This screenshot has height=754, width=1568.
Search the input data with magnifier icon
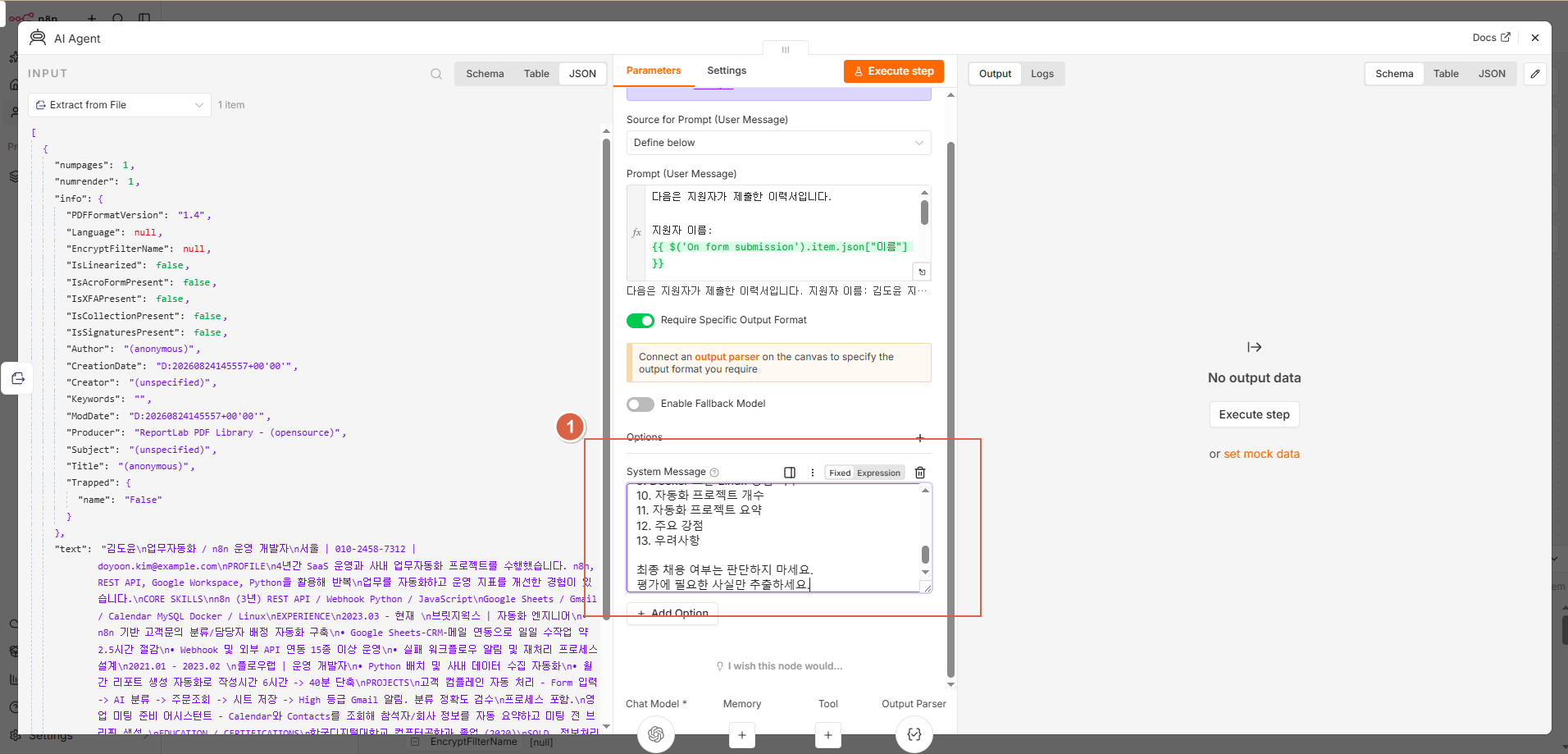(x=436, y=74)
